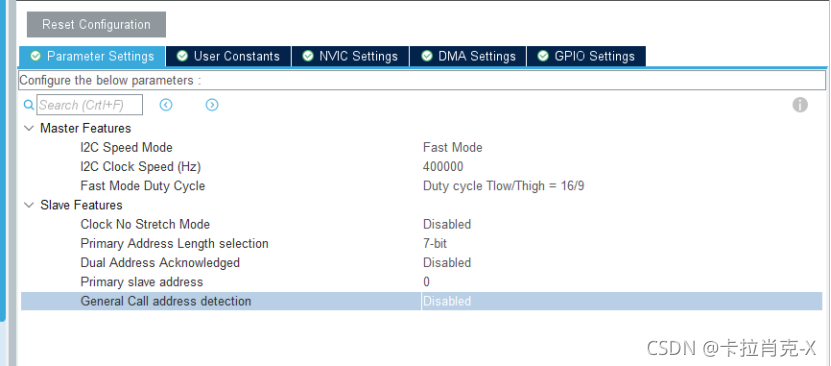The image size is (831, 366).
Task: Open the info icon at right
Action: pos(800,105)
